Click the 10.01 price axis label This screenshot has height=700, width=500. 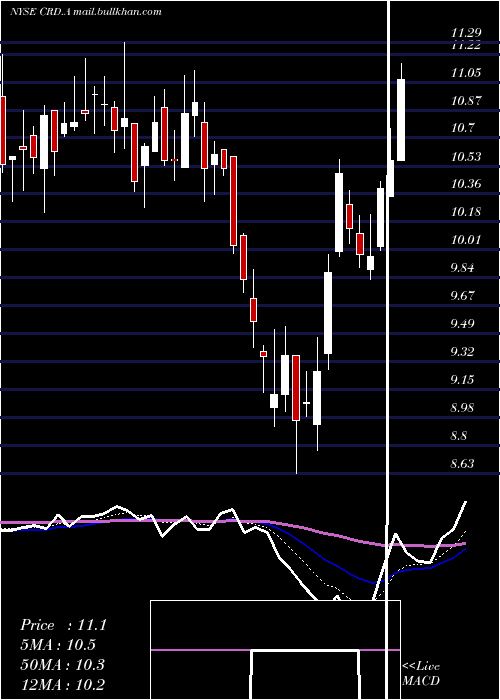466,240
